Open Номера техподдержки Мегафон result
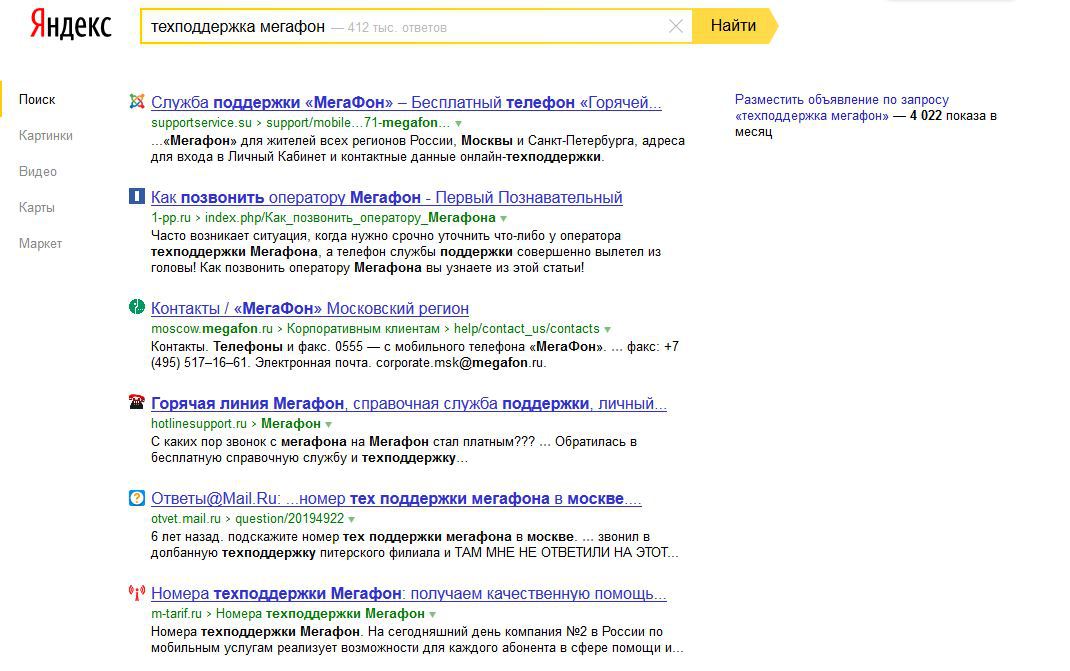The height and width of the screenshot is (671, 1070). 409,593
